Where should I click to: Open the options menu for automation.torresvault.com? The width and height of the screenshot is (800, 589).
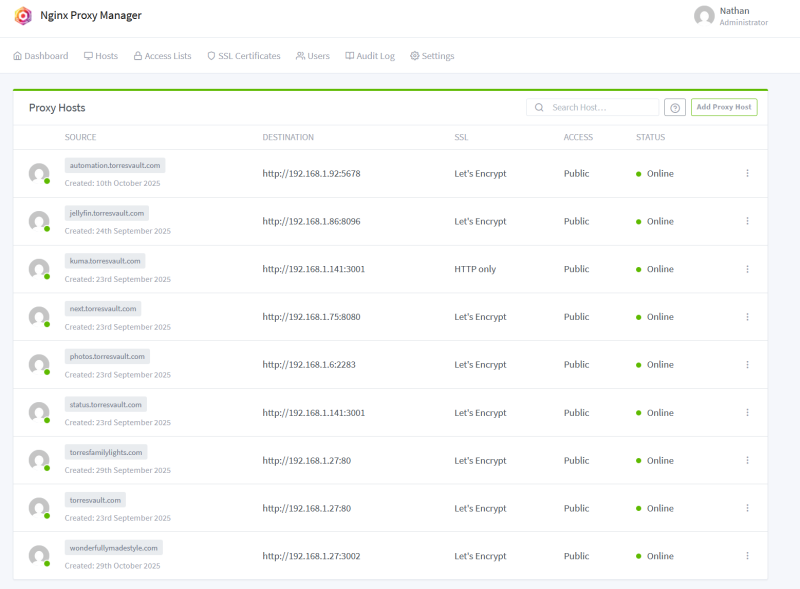tap(747, 173)
